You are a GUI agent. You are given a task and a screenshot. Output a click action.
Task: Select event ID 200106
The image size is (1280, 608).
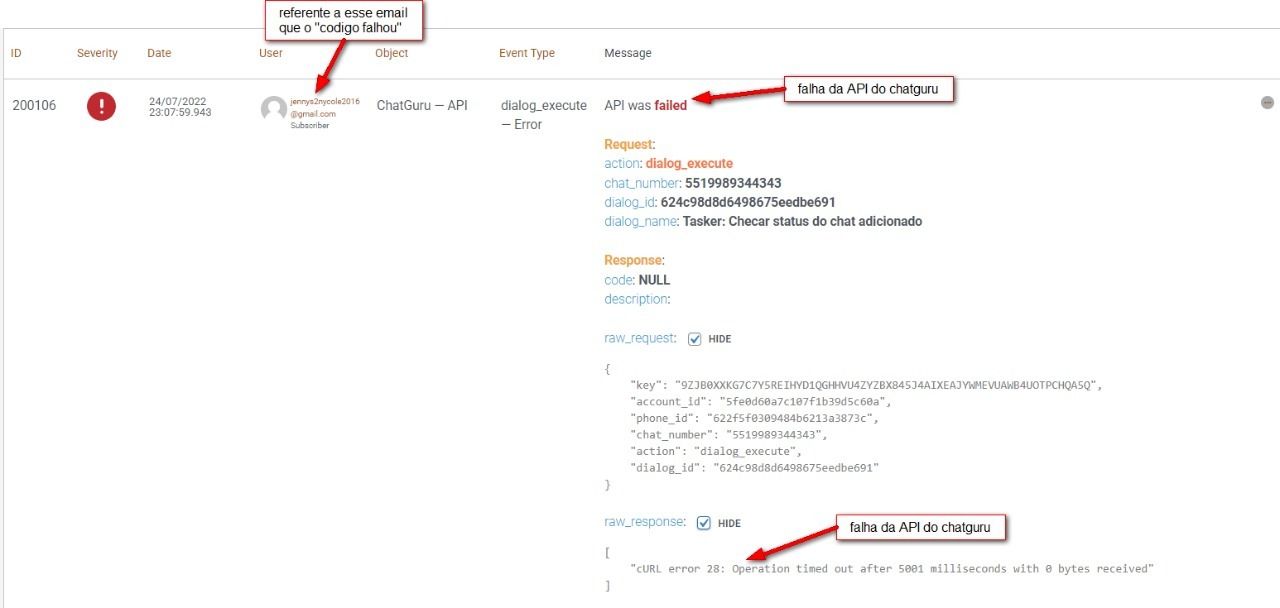pyautogui.click(x=34, y=105)
